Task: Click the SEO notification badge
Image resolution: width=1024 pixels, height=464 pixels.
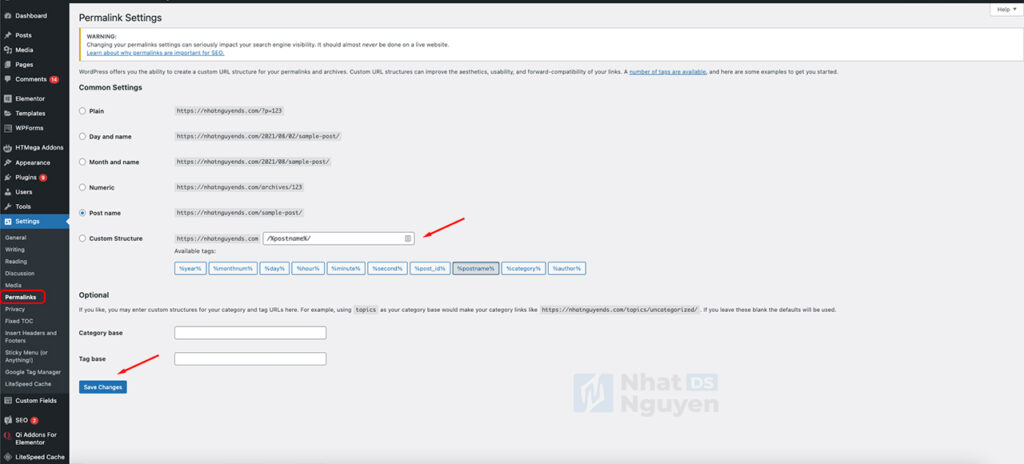Action: [35, 420]
